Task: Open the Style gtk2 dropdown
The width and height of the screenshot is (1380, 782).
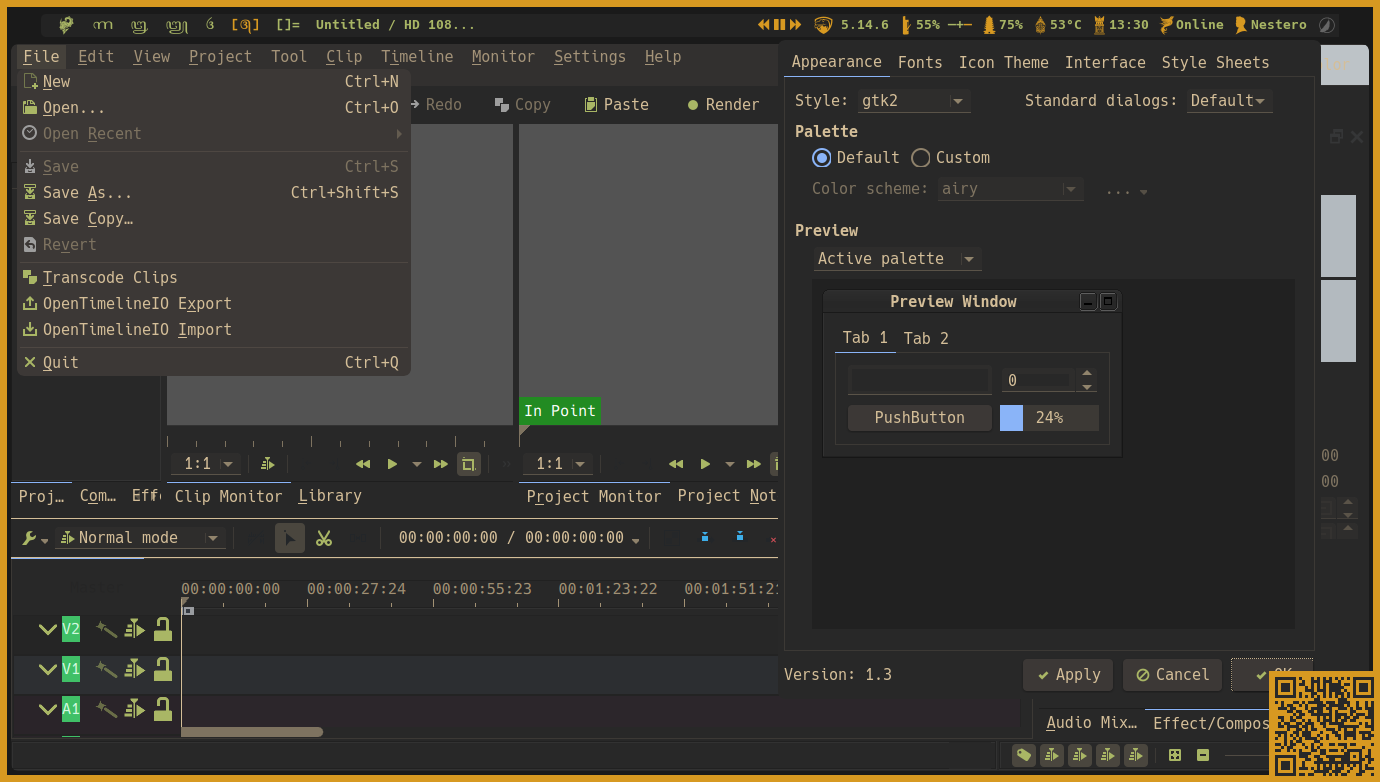Action: pyautogui.click(x=913, y=100)
